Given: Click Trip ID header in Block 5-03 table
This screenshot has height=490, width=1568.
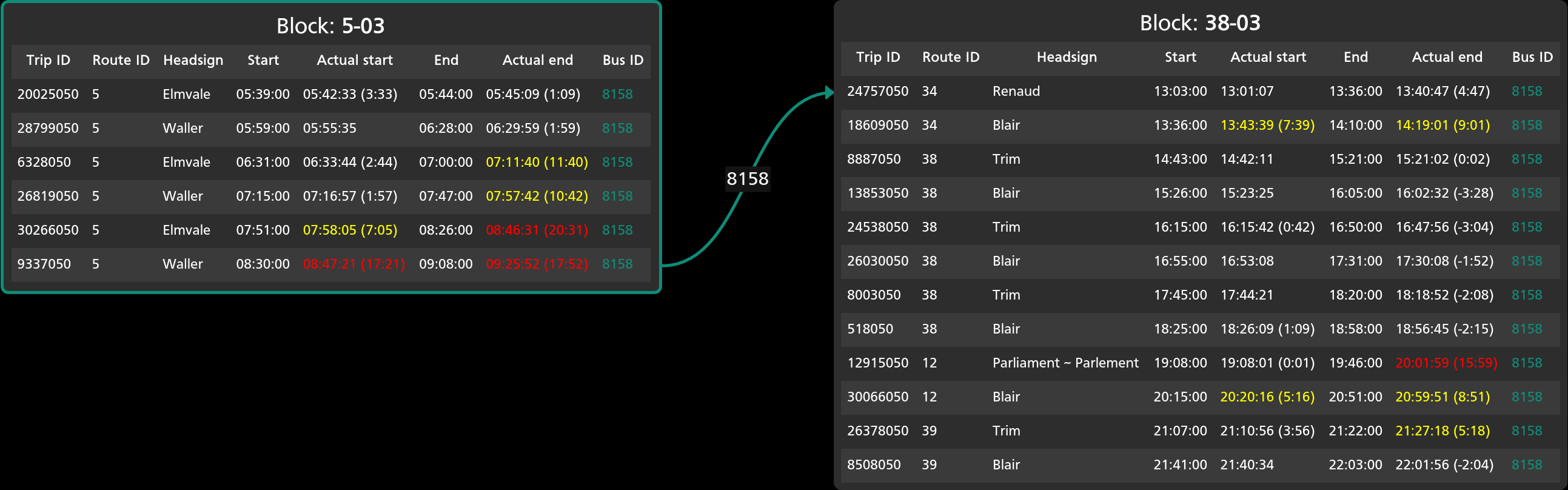Looking at the screenshot, I should click(48, 60).
